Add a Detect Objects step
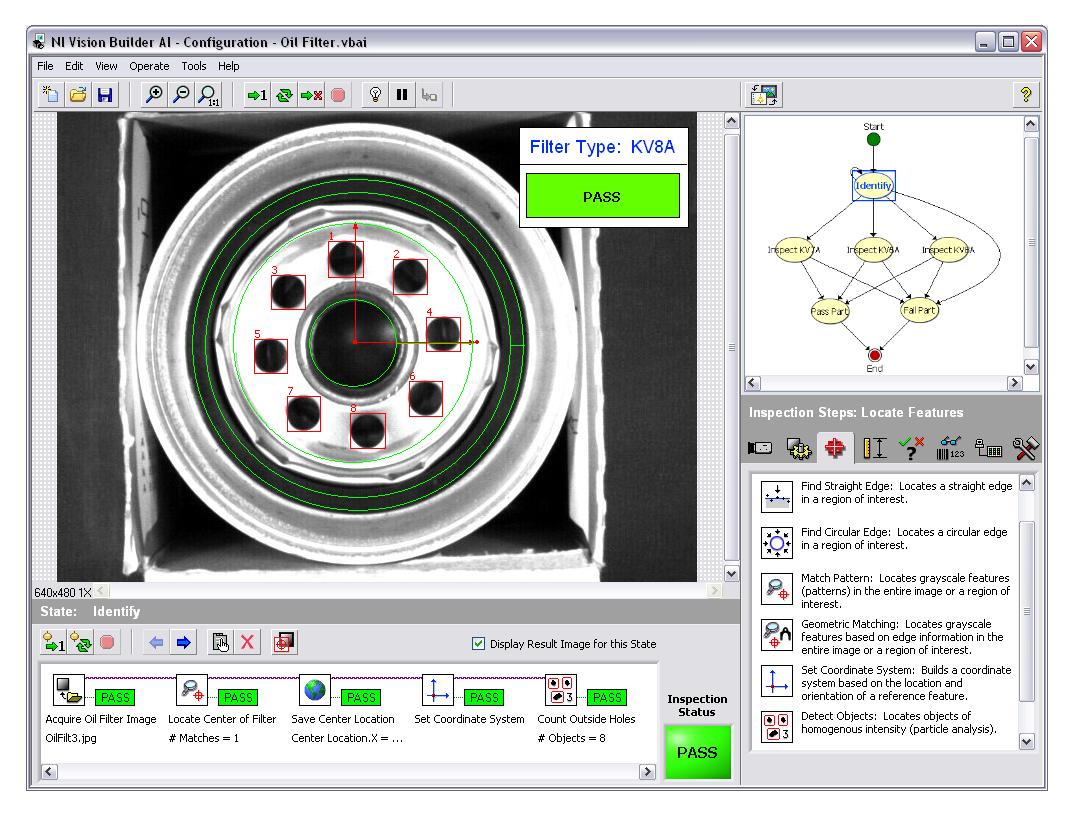Image resolution: width=1077 pixels, height=813 pixels. (x=887, y=724)
